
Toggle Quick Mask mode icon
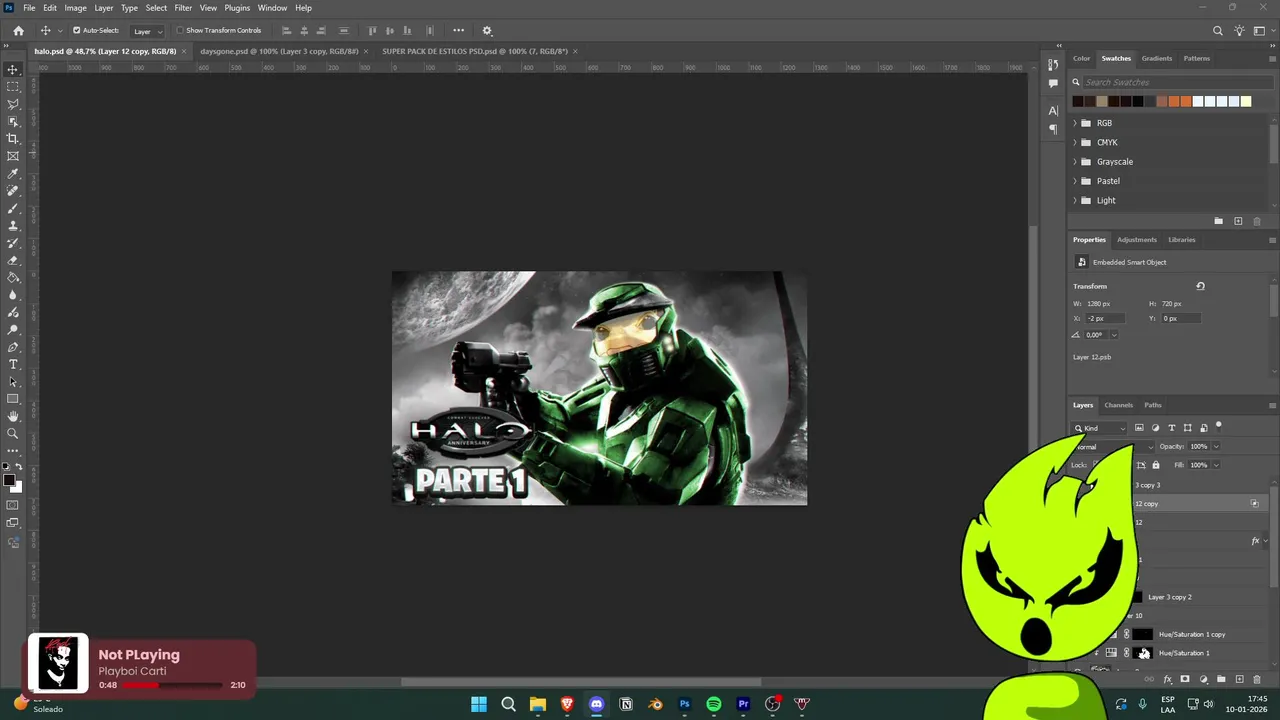13,505
